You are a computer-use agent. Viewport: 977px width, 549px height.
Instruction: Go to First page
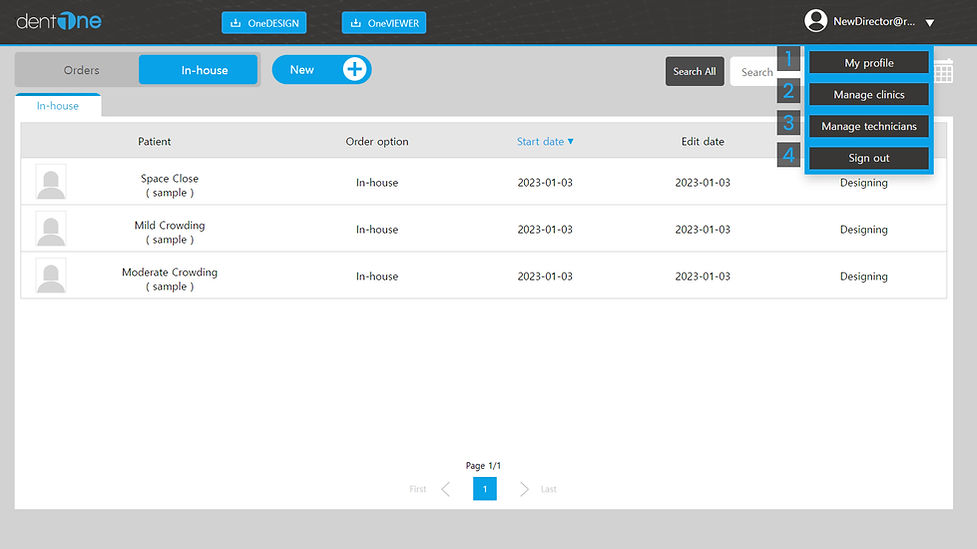417,489
